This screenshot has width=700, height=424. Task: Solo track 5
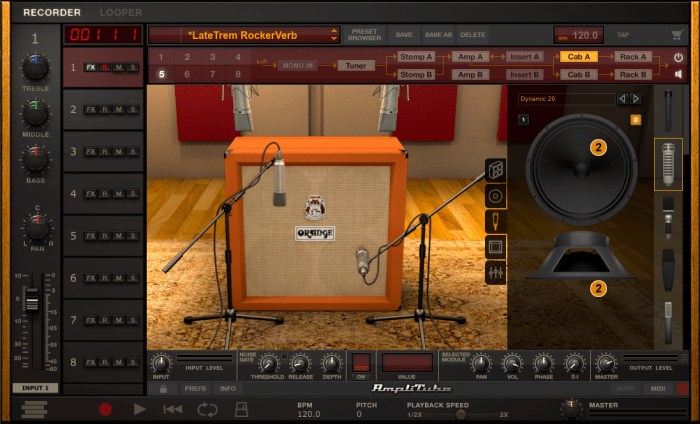pos(133,236)
